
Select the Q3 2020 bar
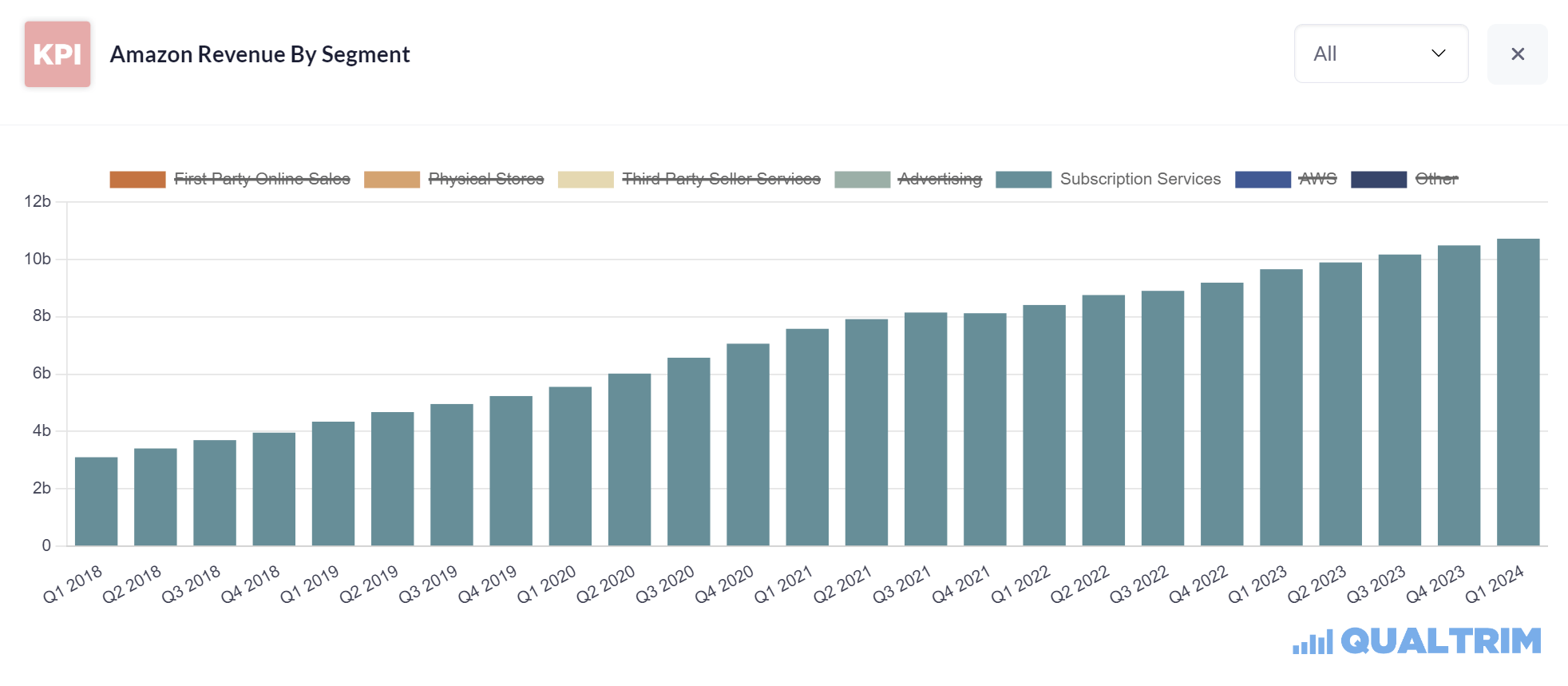[689, 452]
